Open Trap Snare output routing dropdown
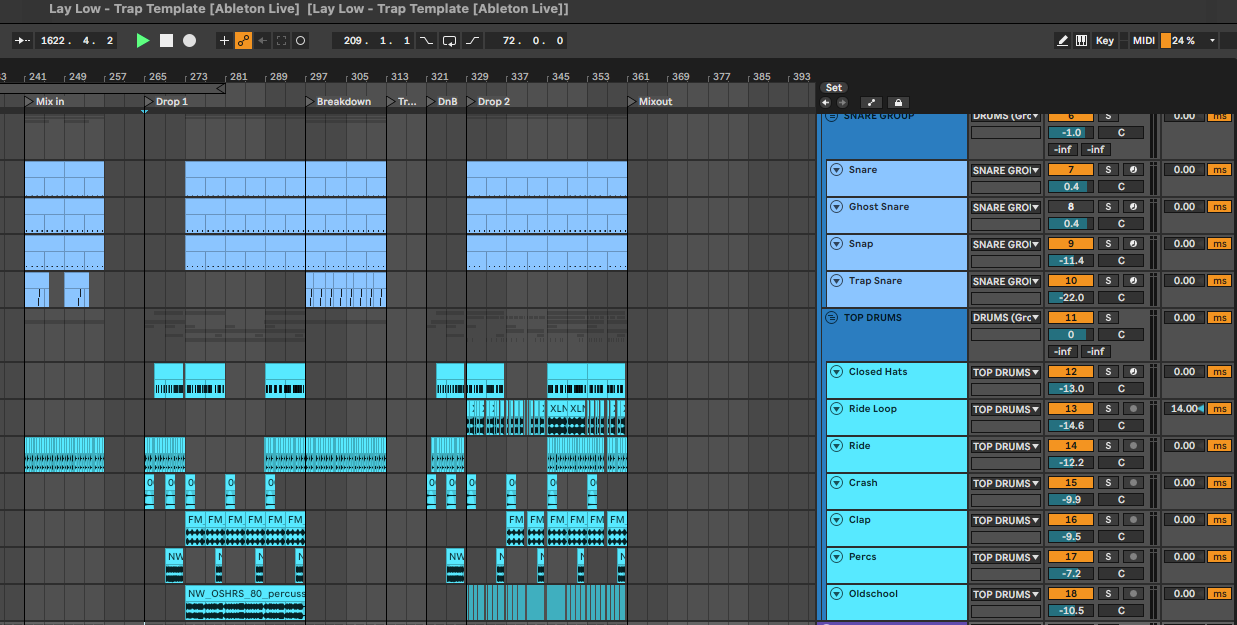 1006,281
